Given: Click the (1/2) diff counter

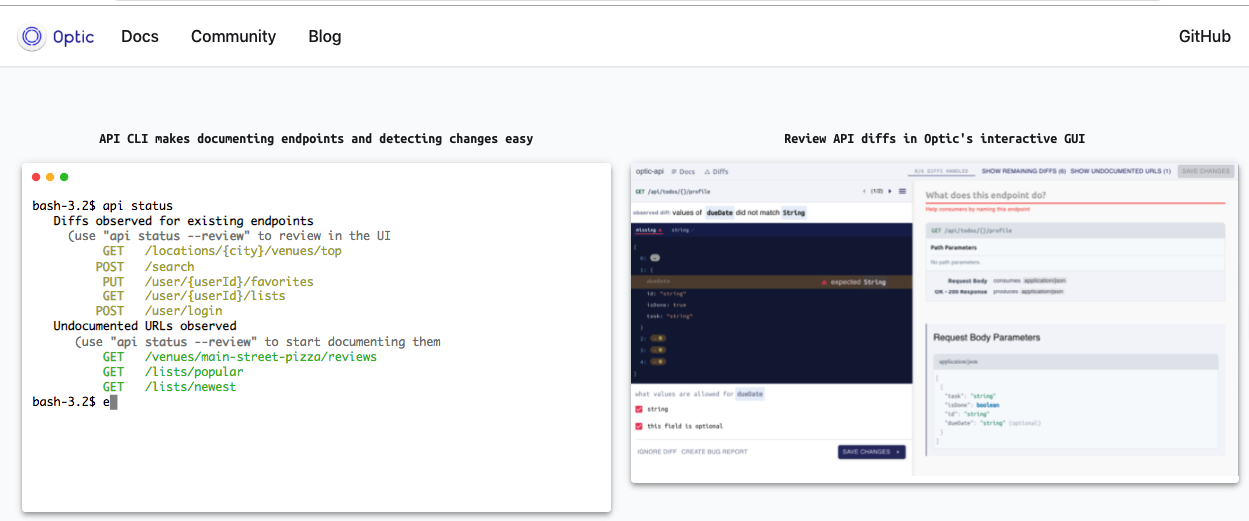Looking at the screenshot, I should click(877, 191).
